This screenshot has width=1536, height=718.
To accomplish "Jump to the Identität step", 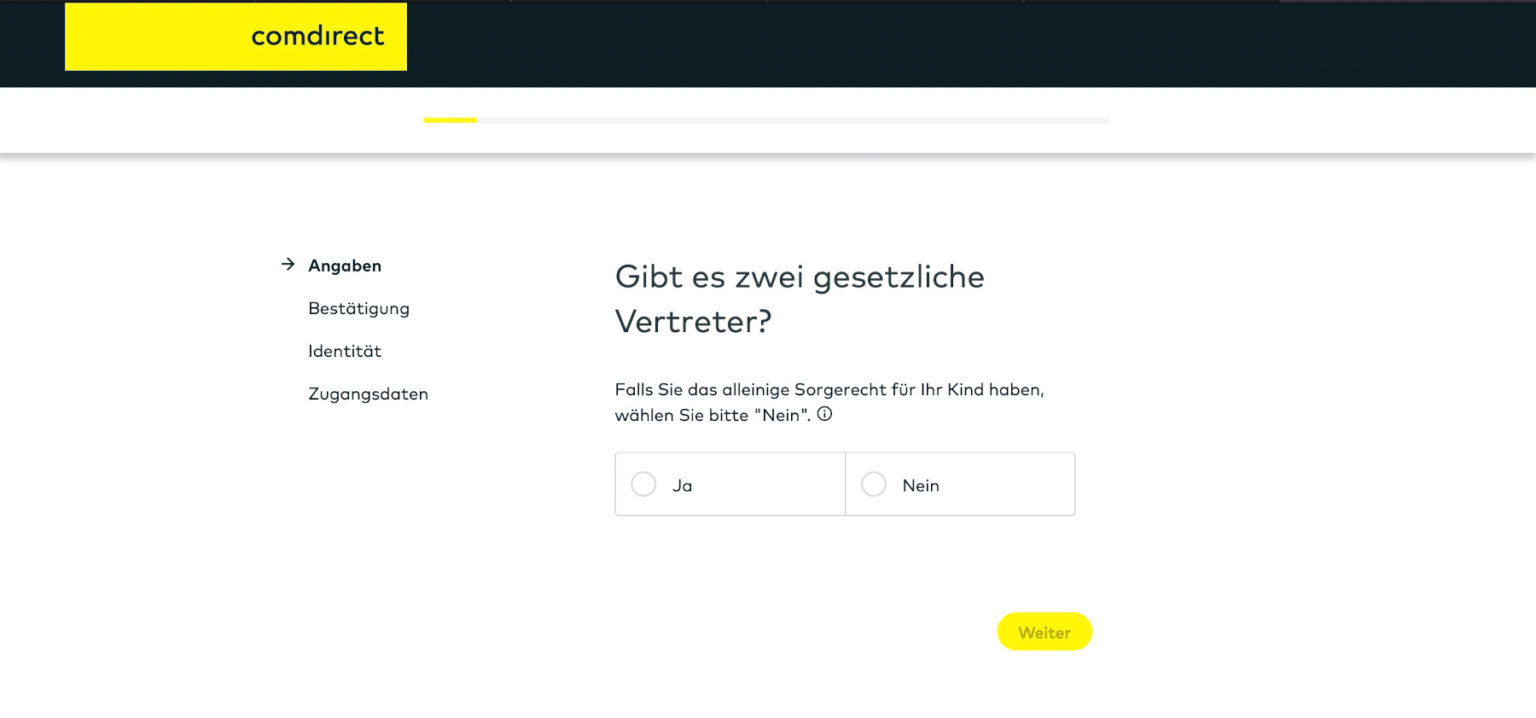I will (x=345, y=352).
